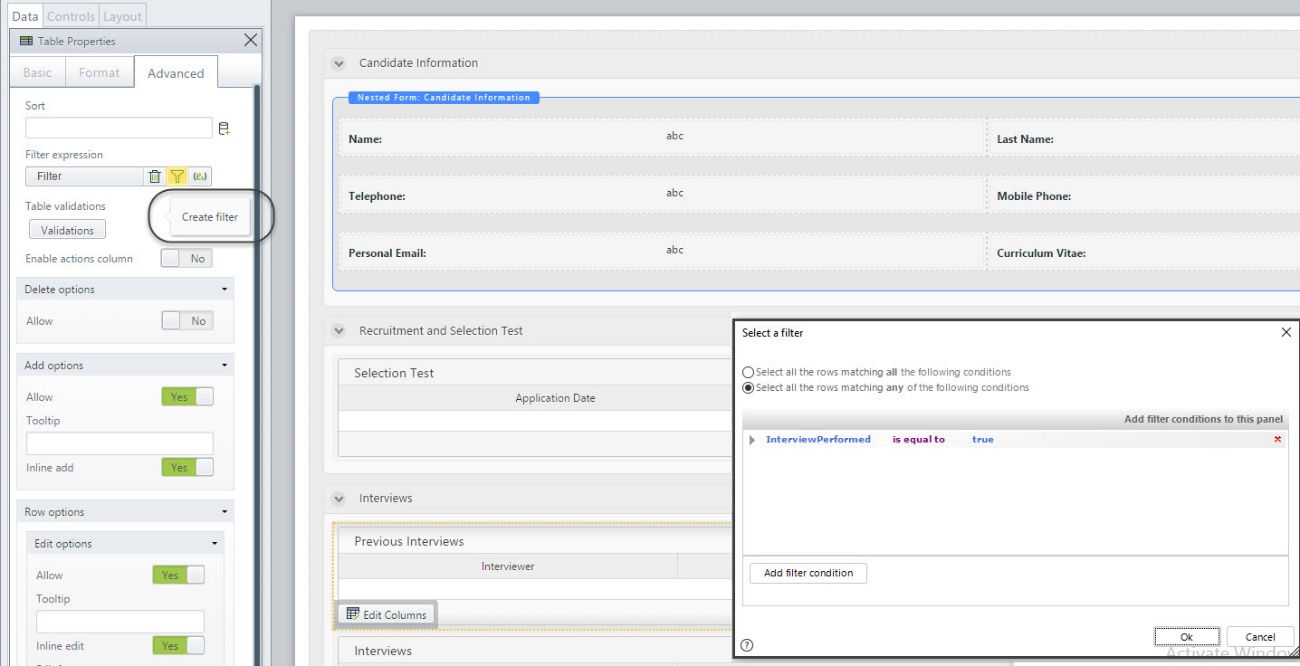
Task: Collapse the Candidate Information section
Action: (338, 63)
